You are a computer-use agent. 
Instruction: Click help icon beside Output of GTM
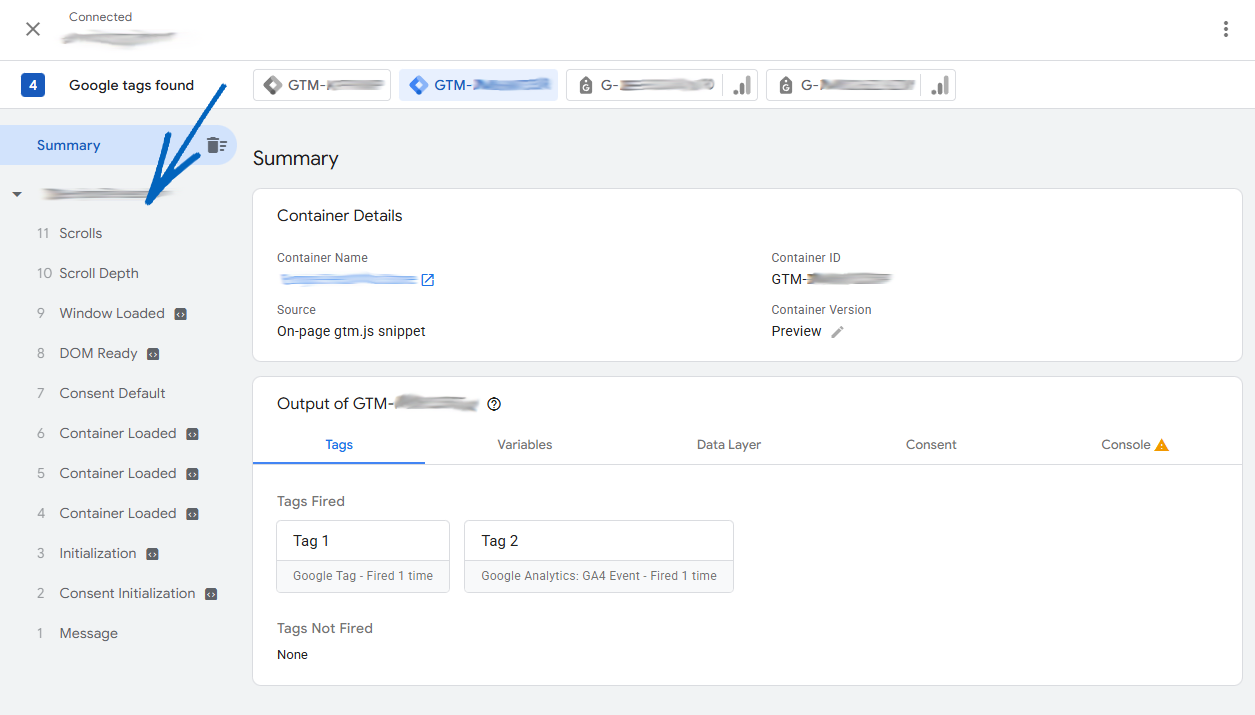coord(494,404)
